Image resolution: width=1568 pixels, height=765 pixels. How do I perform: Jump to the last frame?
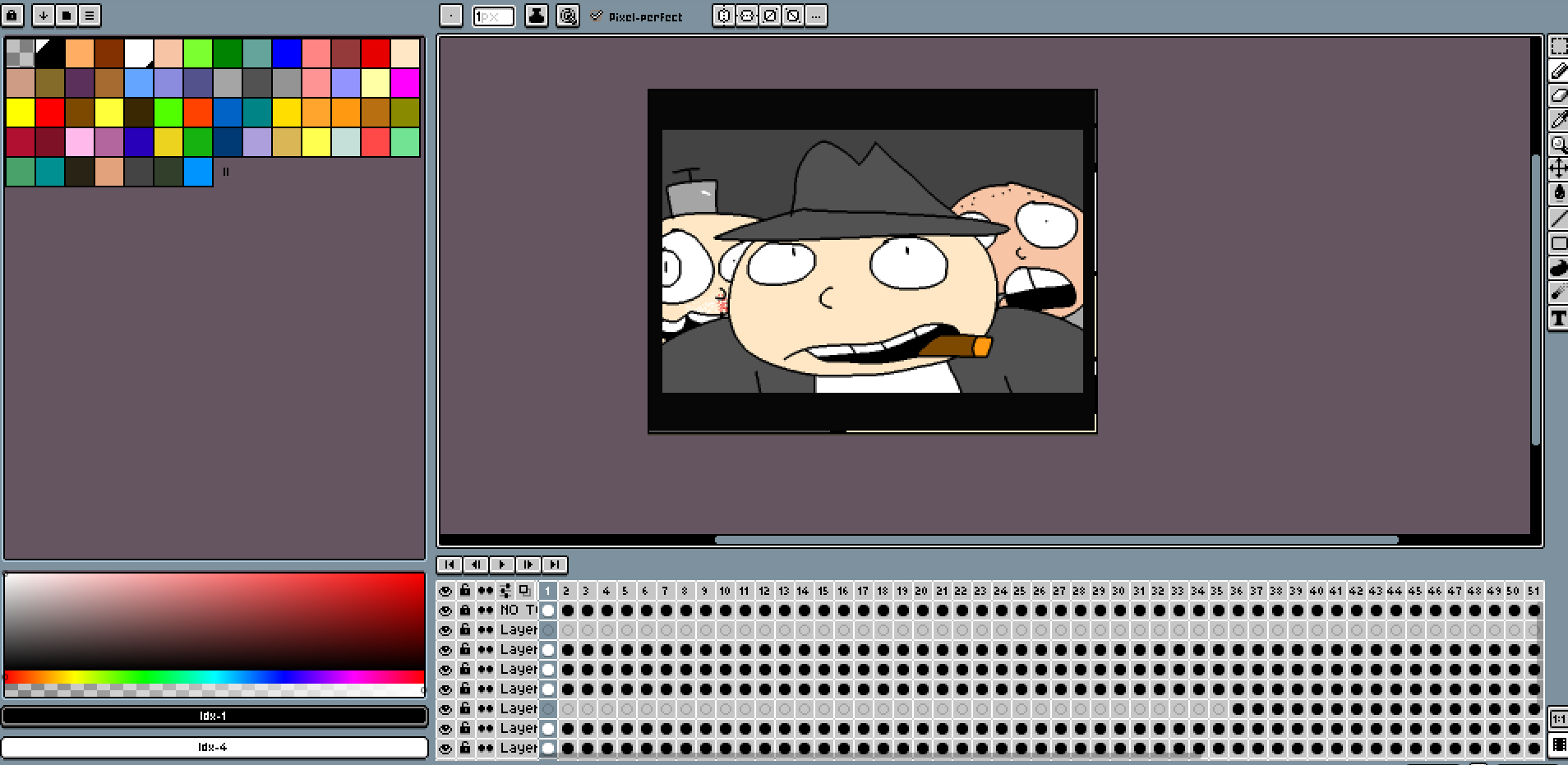click(x=554, y=565)
